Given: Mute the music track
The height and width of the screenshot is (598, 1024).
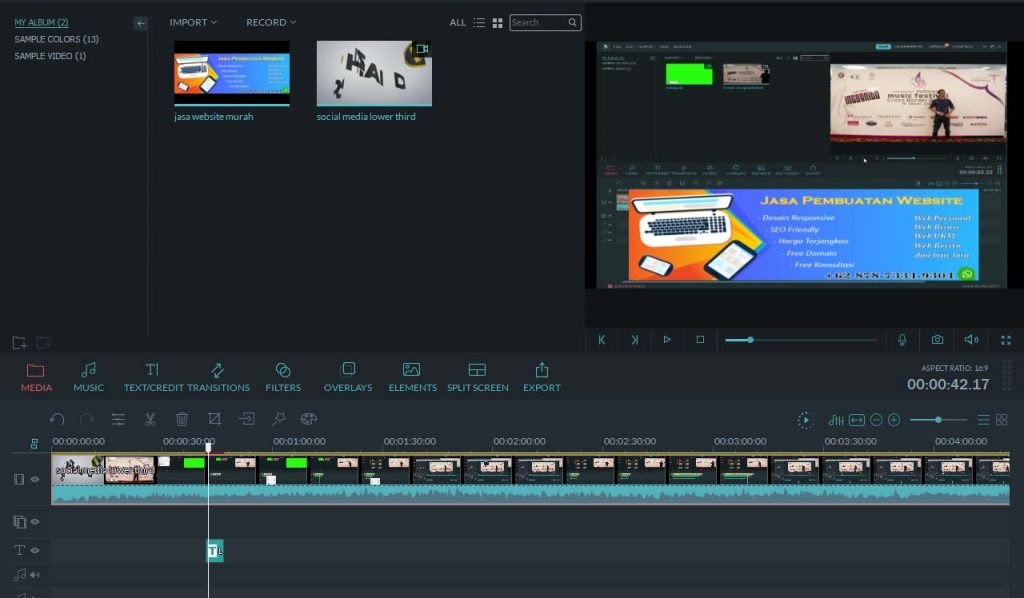Looking at the screenshot, I should click(x=35, y=575).
